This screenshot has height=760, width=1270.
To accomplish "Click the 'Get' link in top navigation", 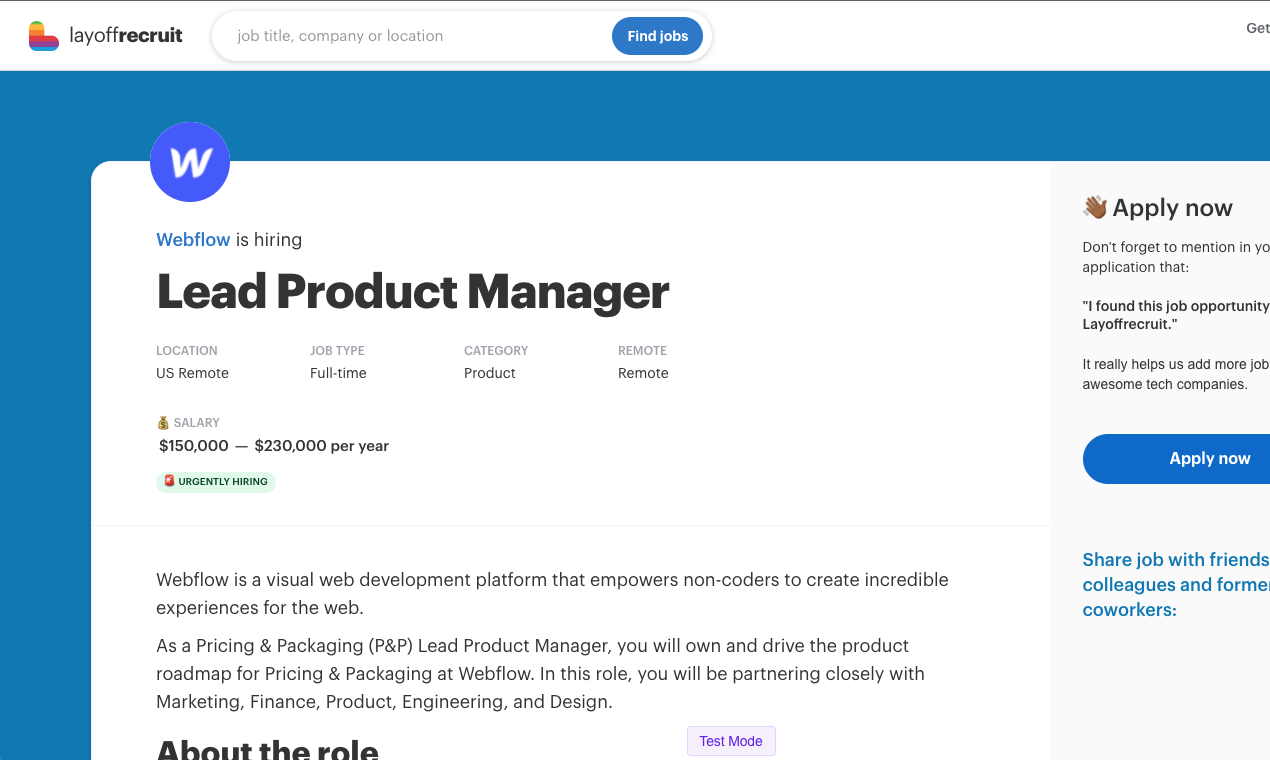I will coord(1257,28).
